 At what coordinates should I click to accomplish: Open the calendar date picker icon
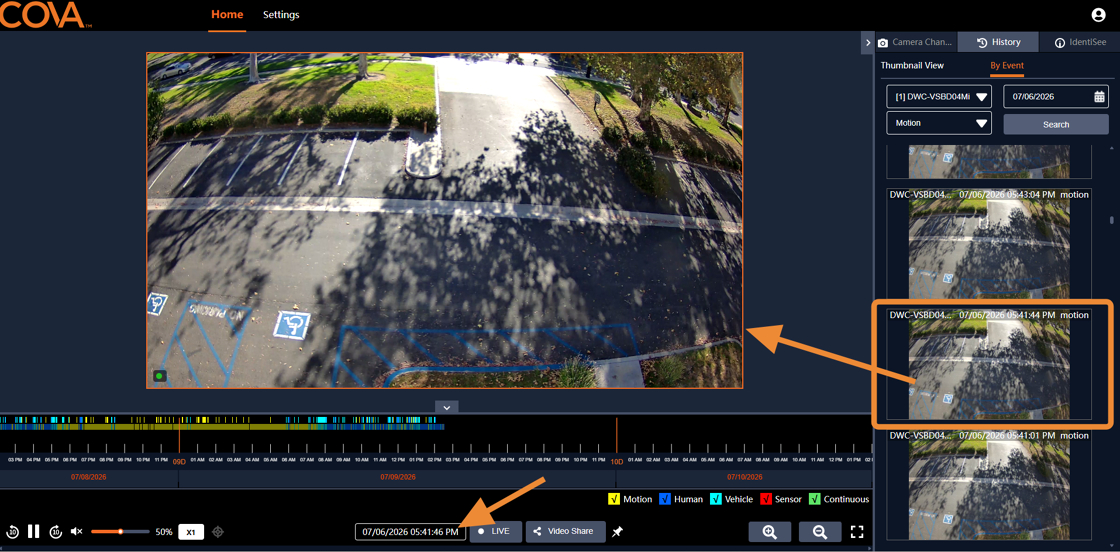1099,96
